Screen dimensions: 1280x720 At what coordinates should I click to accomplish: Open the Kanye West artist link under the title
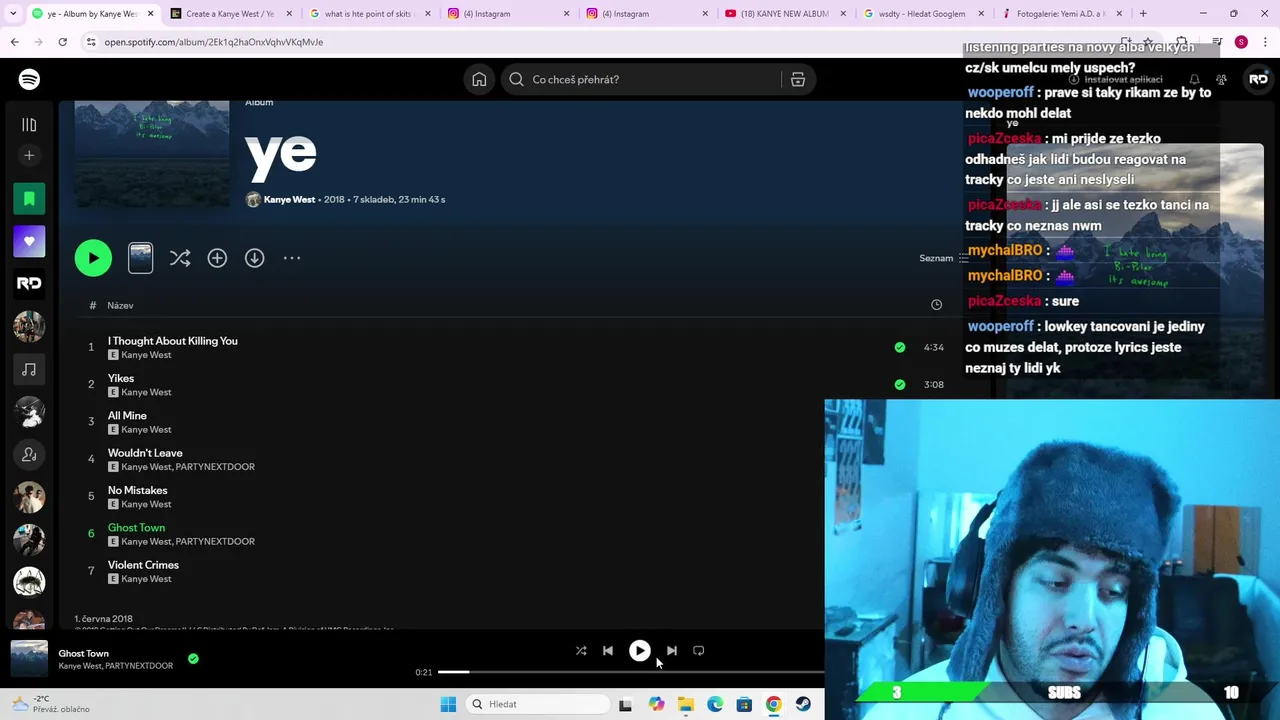[289, 199]
